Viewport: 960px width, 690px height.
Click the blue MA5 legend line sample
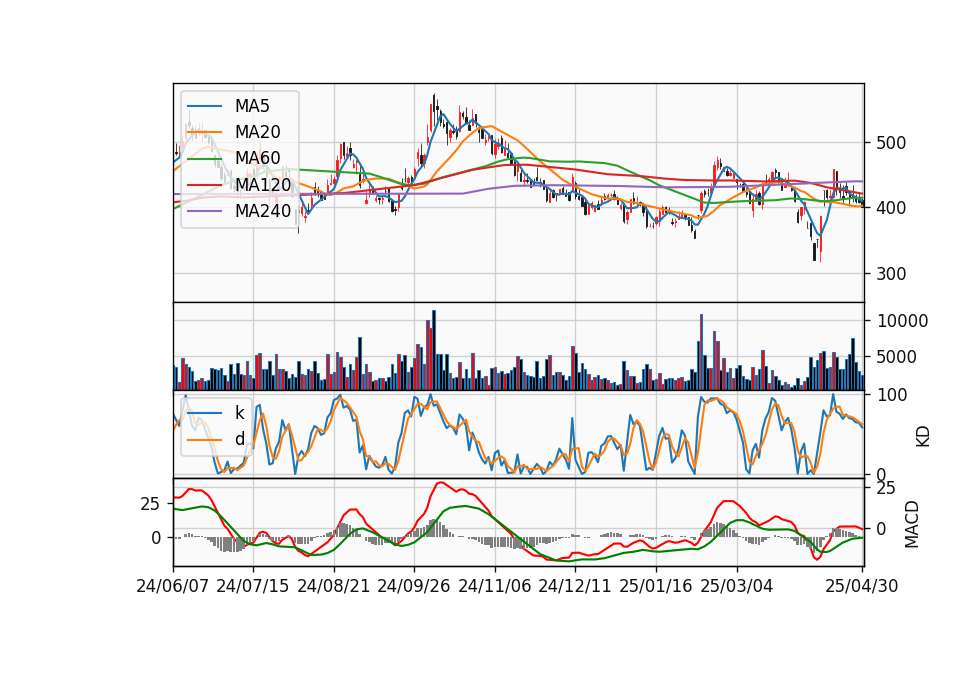click(204, 107)
